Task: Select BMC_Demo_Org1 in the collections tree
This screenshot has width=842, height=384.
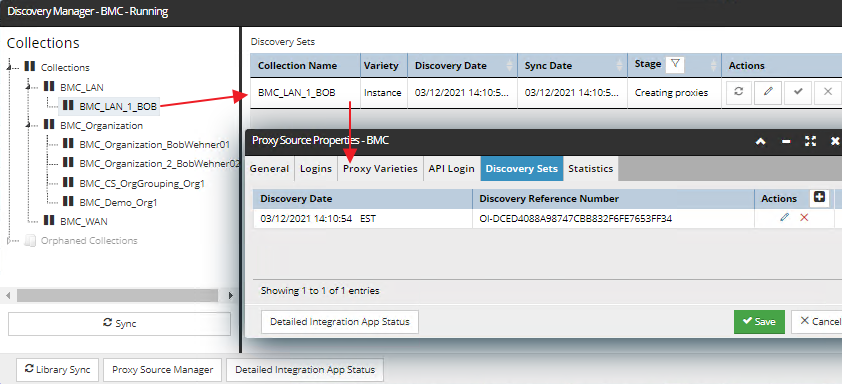Action: [x=118, y=202]
